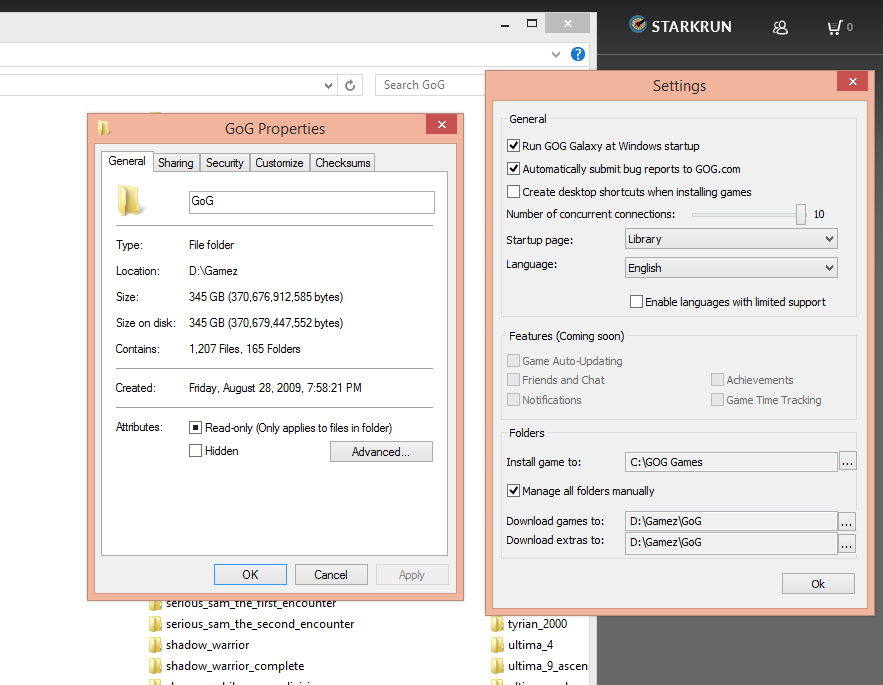The height and width of the screenshot is (685, 883).
Task: Switch to the General tab
Action: point(127,161)
